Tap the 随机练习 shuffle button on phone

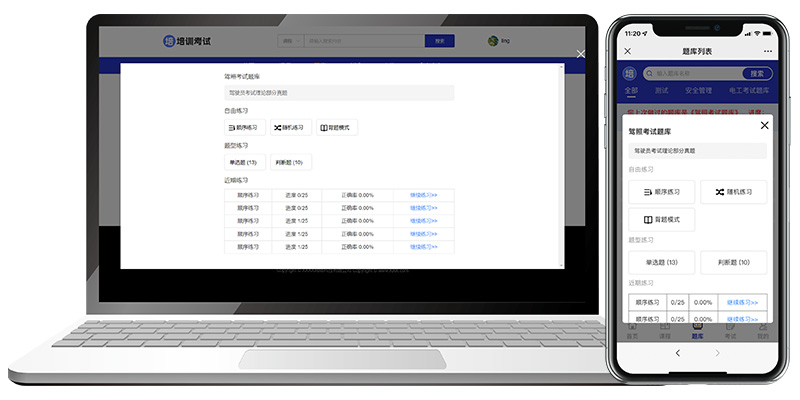[x=734, y=191]
